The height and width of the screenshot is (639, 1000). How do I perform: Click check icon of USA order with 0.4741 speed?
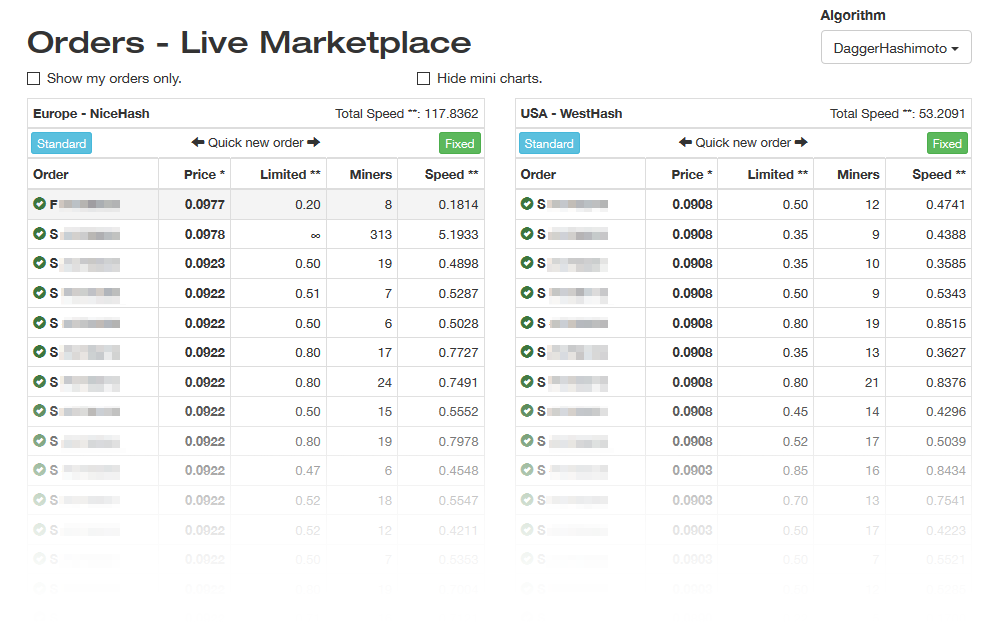coord(527,203)
